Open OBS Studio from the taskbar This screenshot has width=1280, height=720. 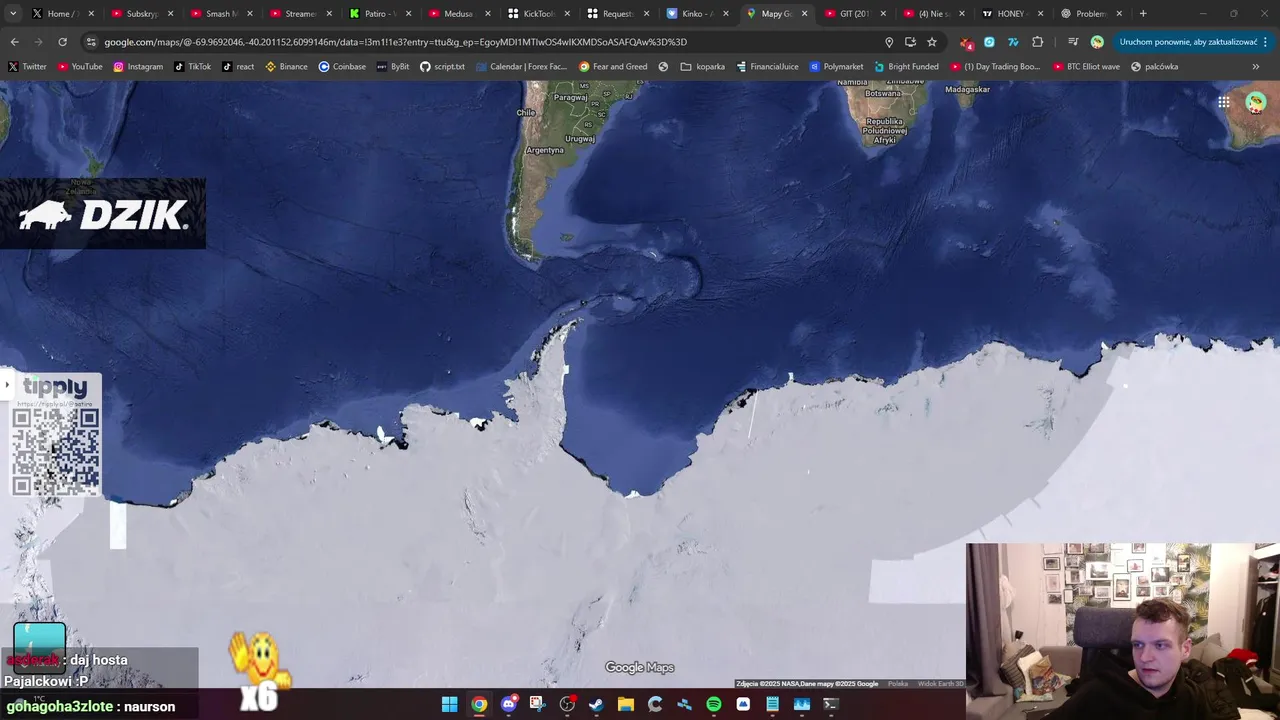click(x=567, y=704)
